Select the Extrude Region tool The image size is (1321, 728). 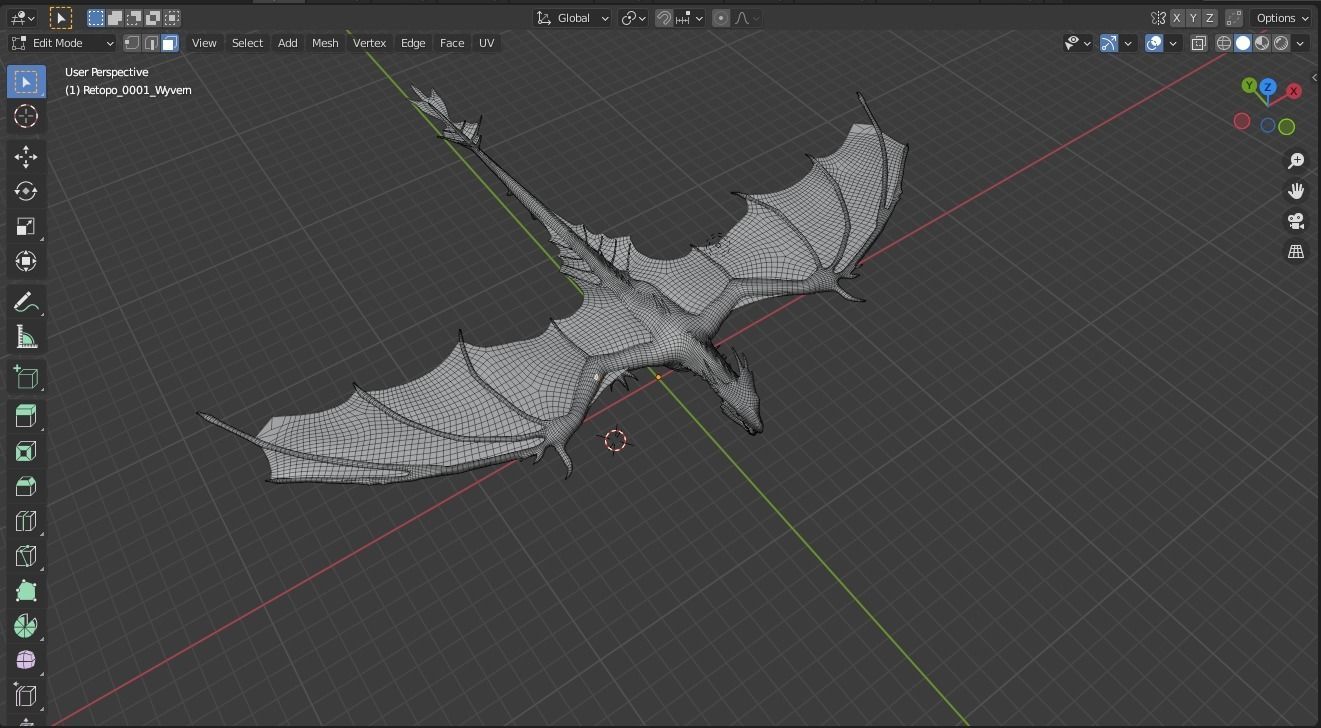click(x=26, y=416)
